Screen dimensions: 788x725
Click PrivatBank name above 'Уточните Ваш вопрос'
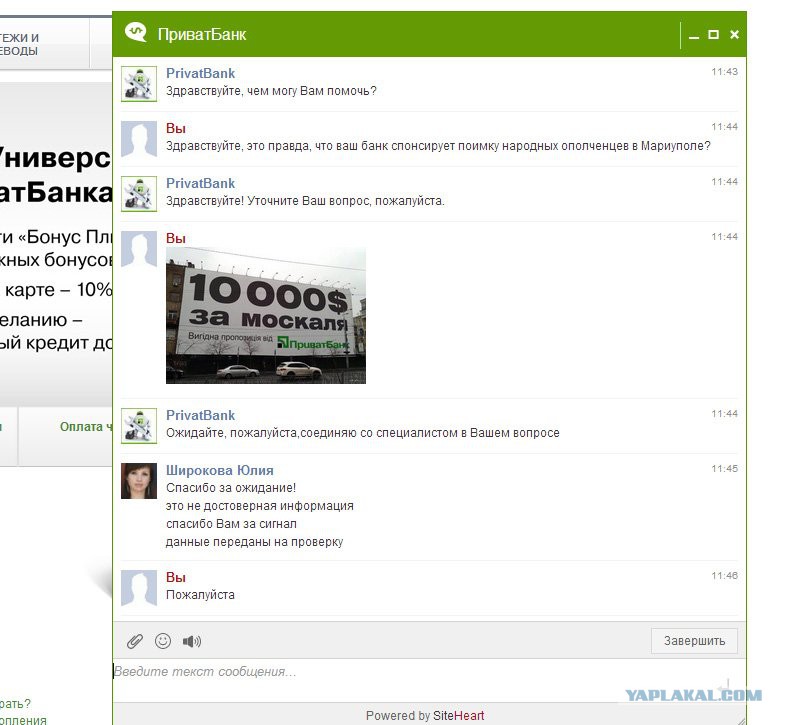point(200,183)
